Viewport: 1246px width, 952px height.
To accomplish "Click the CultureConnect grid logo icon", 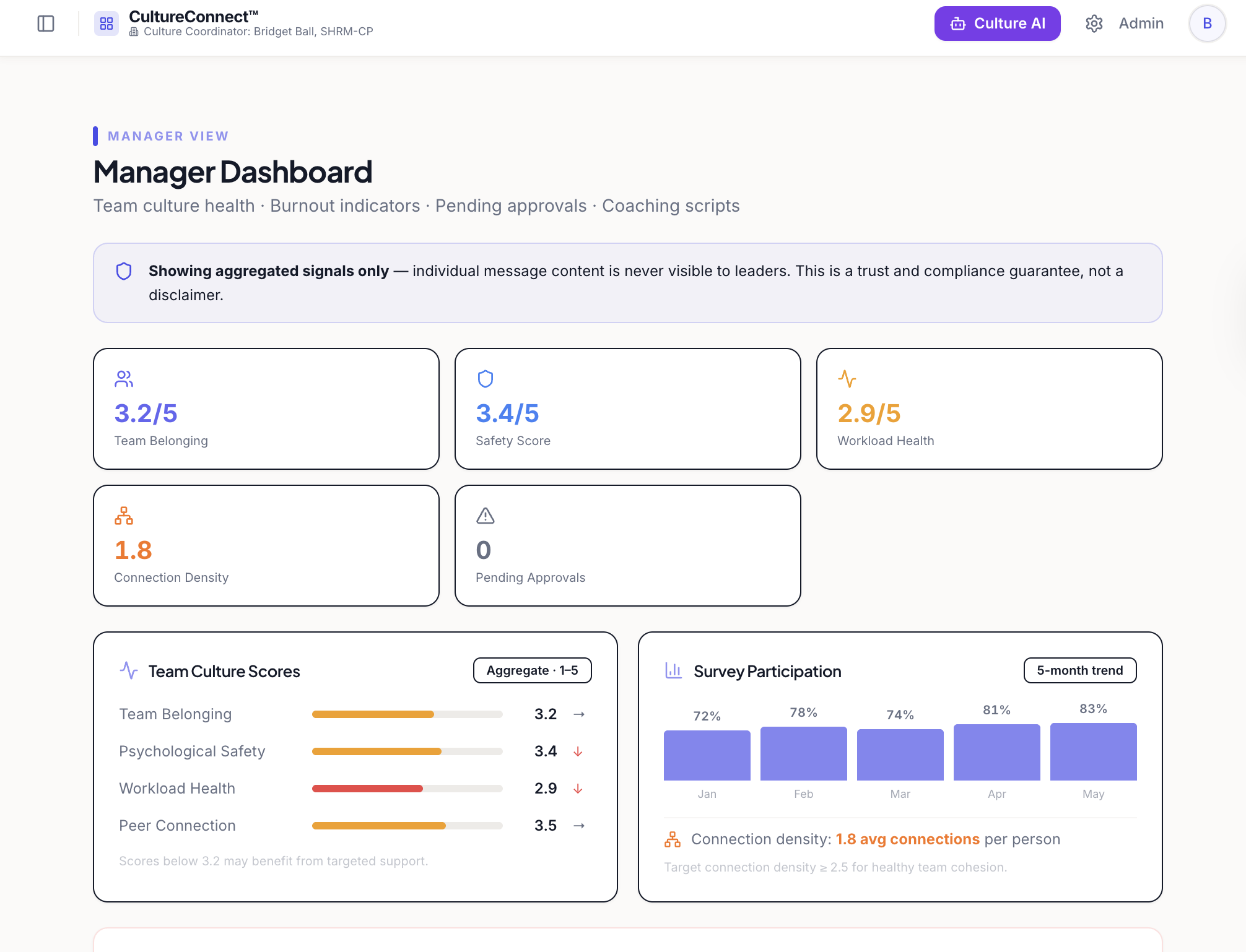I will point(107,24).
